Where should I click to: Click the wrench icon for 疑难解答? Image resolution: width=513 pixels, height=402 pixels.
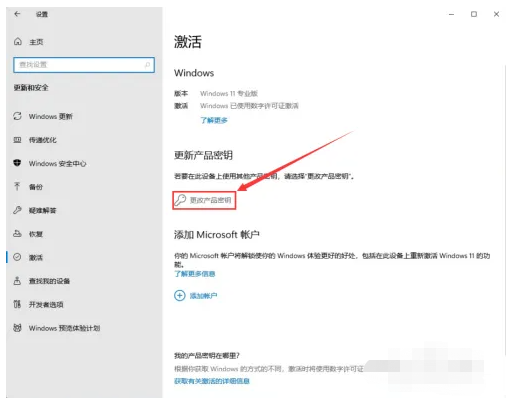click(17, 210)
